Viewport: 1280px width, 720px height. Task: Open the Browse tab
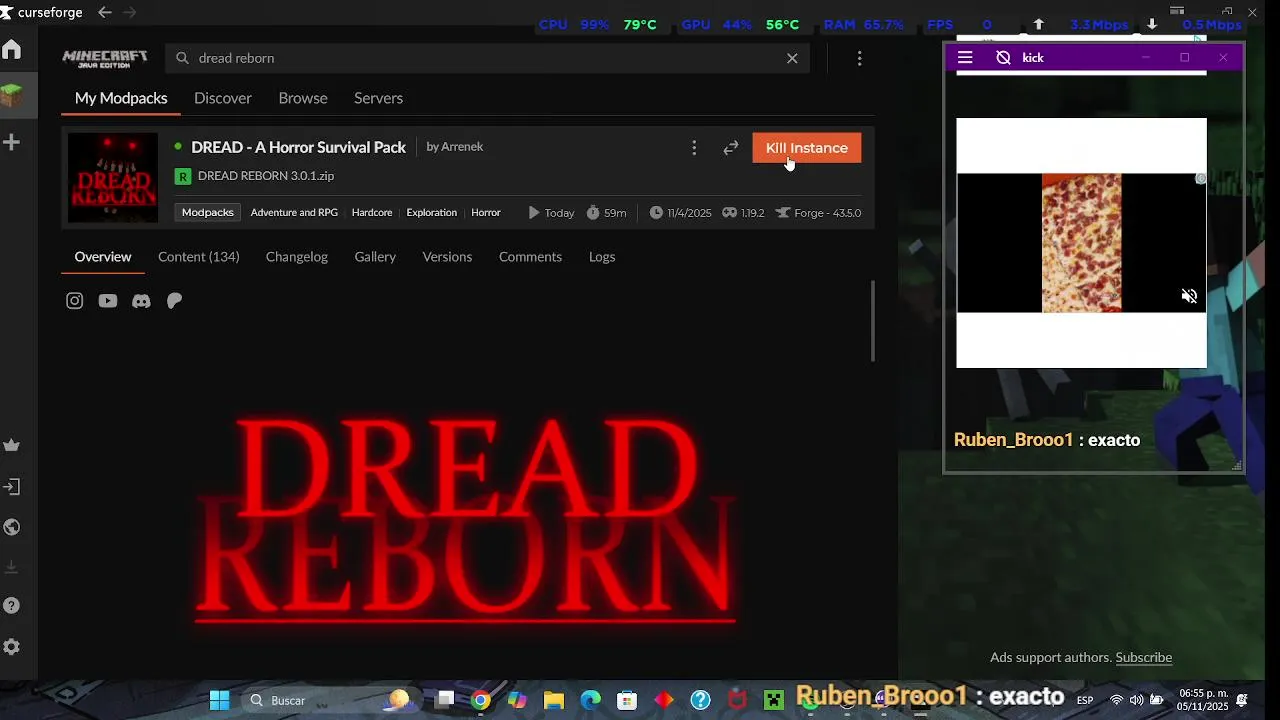point(303,98)
